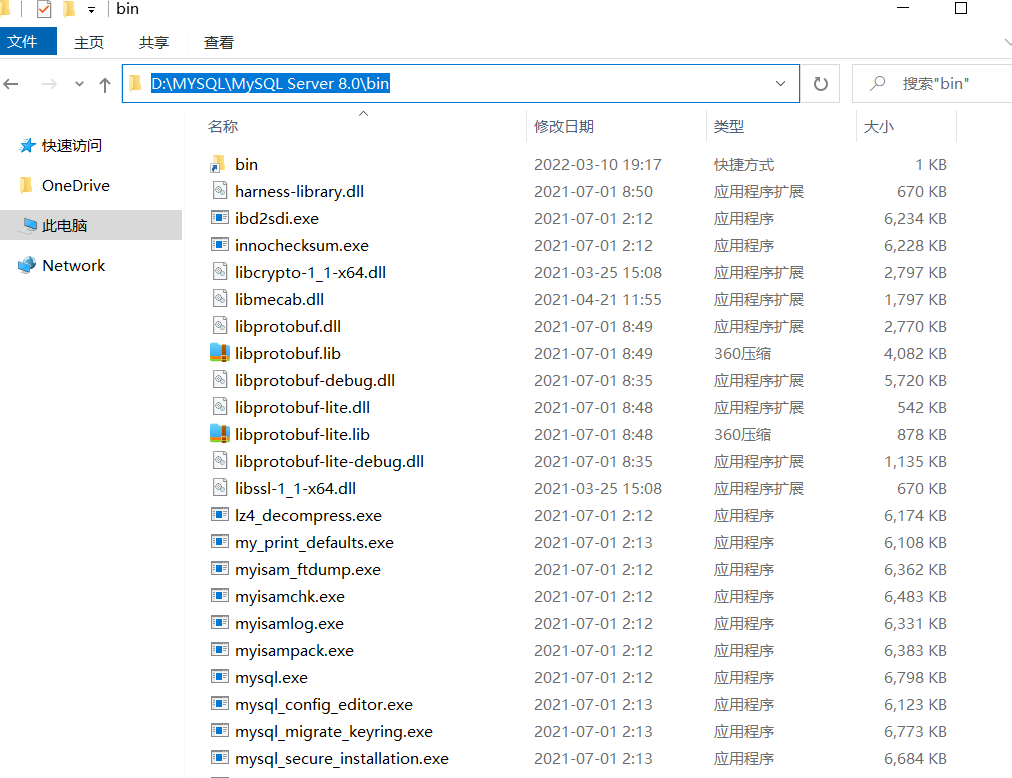The width and height of the screenshot is (1012, 778).
Task: Select 此电脑 in the navigation pane
Action: coord(65,225)
